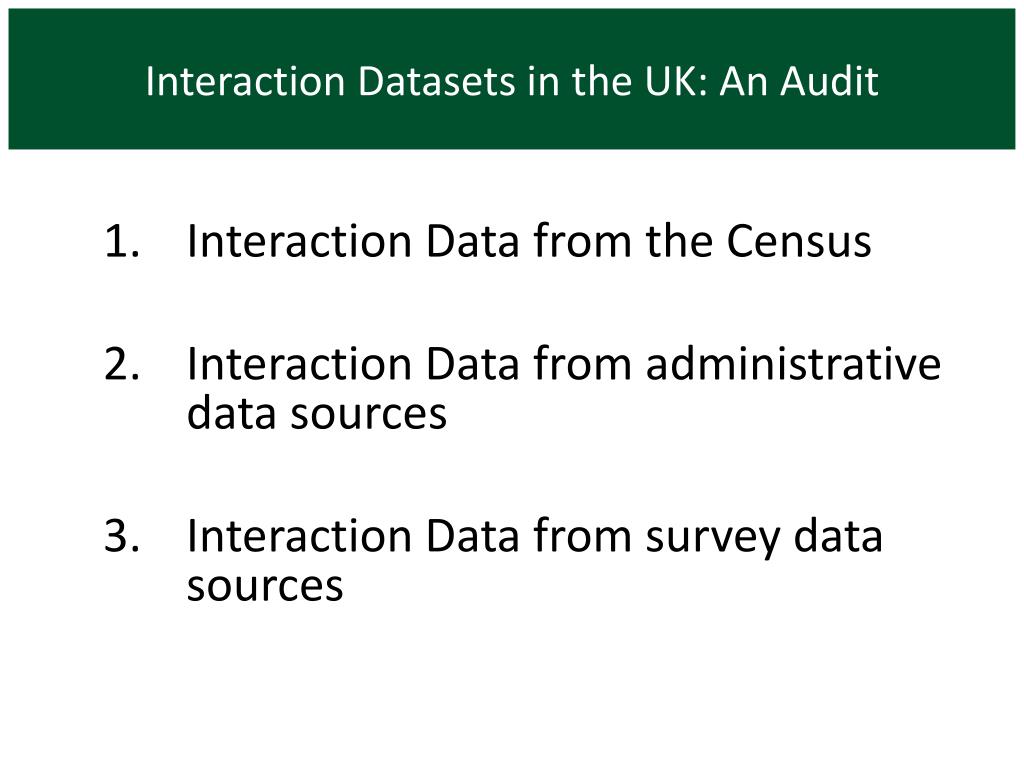
Task: Click the list number '2.'
Action: pyautogui.click(x=122, y=364)
